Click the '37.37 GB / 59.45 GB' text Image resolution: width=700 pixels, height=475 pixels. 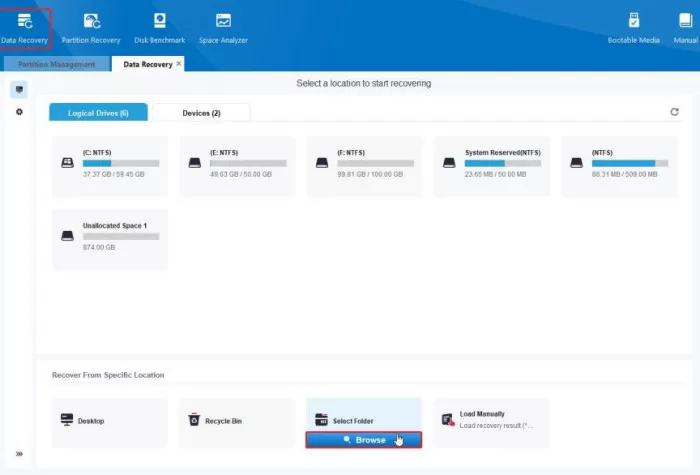tap(113, 174)
